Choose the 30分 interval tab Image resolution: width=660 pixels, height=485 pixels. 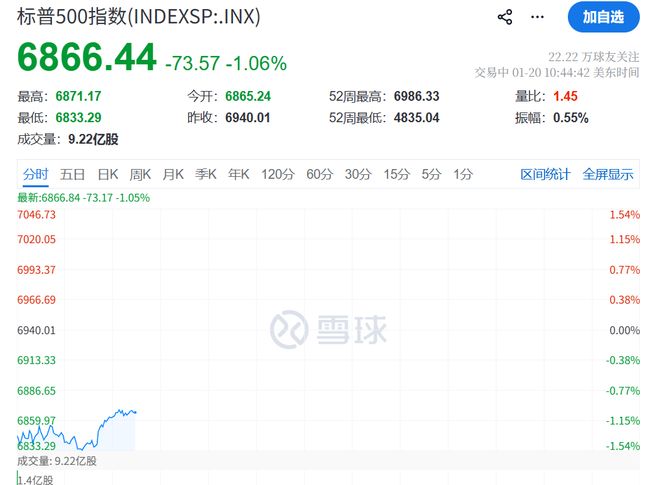tap(358, 174)
